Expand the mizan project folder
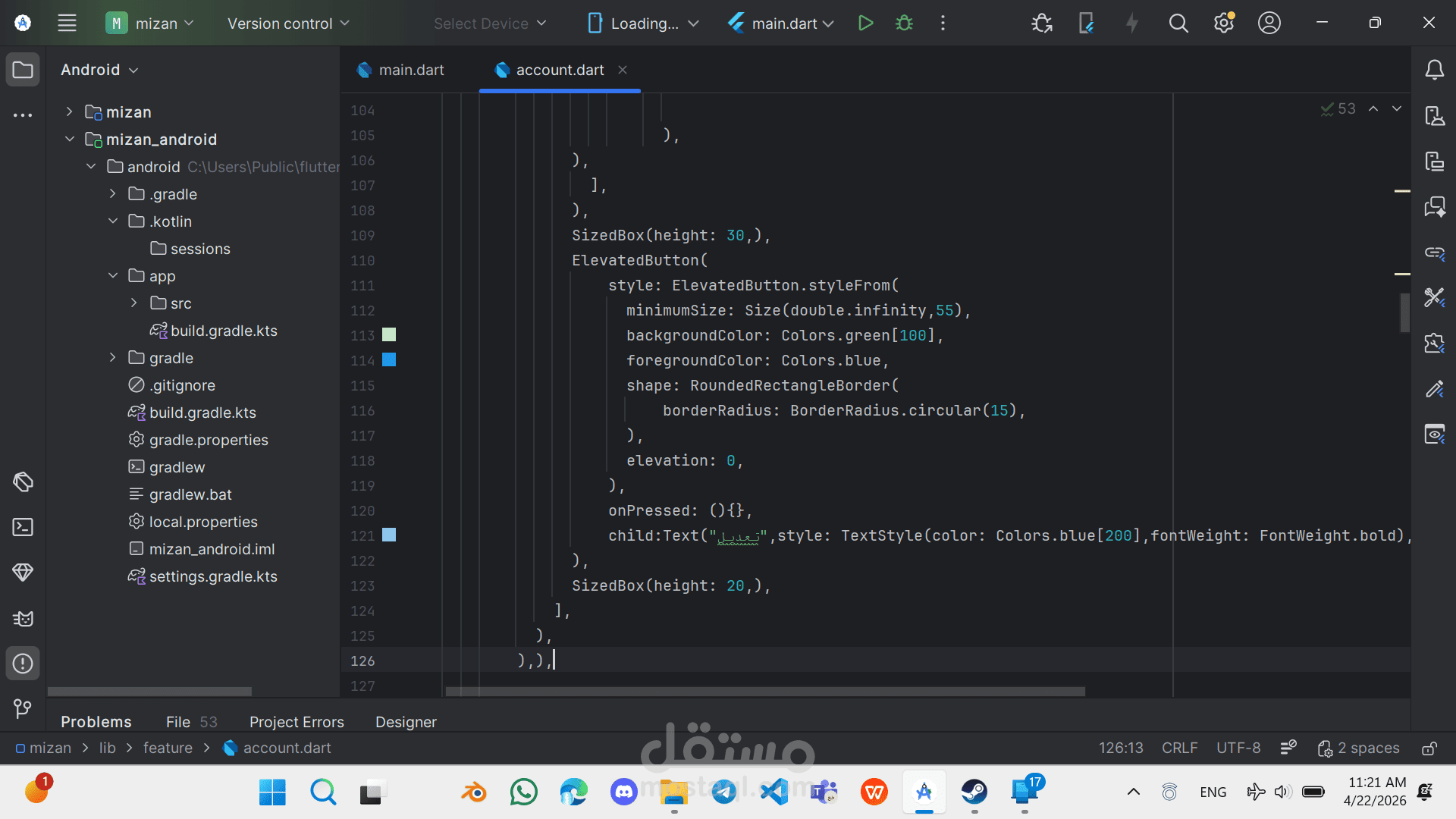This screenshot has height=819, width=1456. pos(69,112)
